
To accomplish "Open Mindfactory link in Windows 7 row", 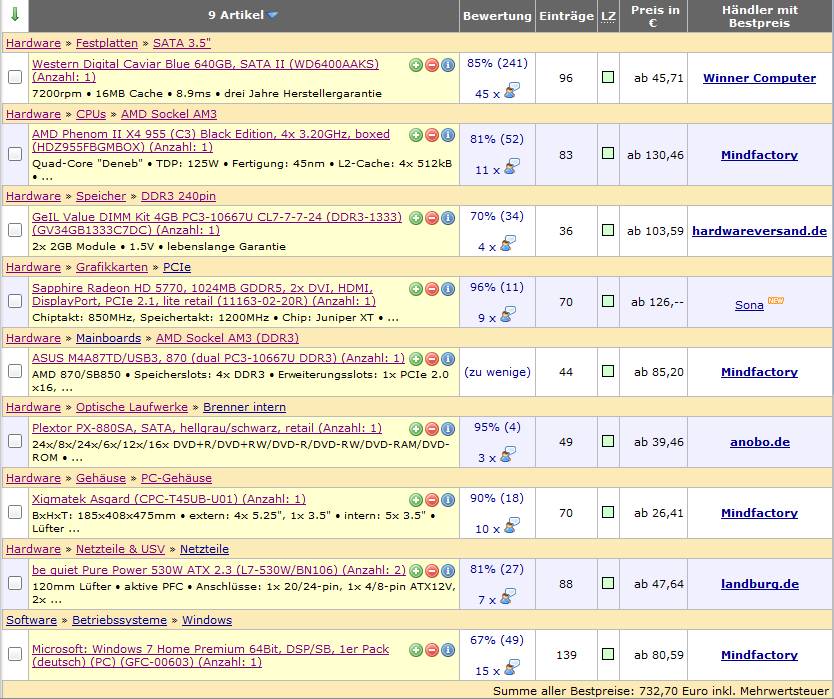I will (x=759, y=655).
